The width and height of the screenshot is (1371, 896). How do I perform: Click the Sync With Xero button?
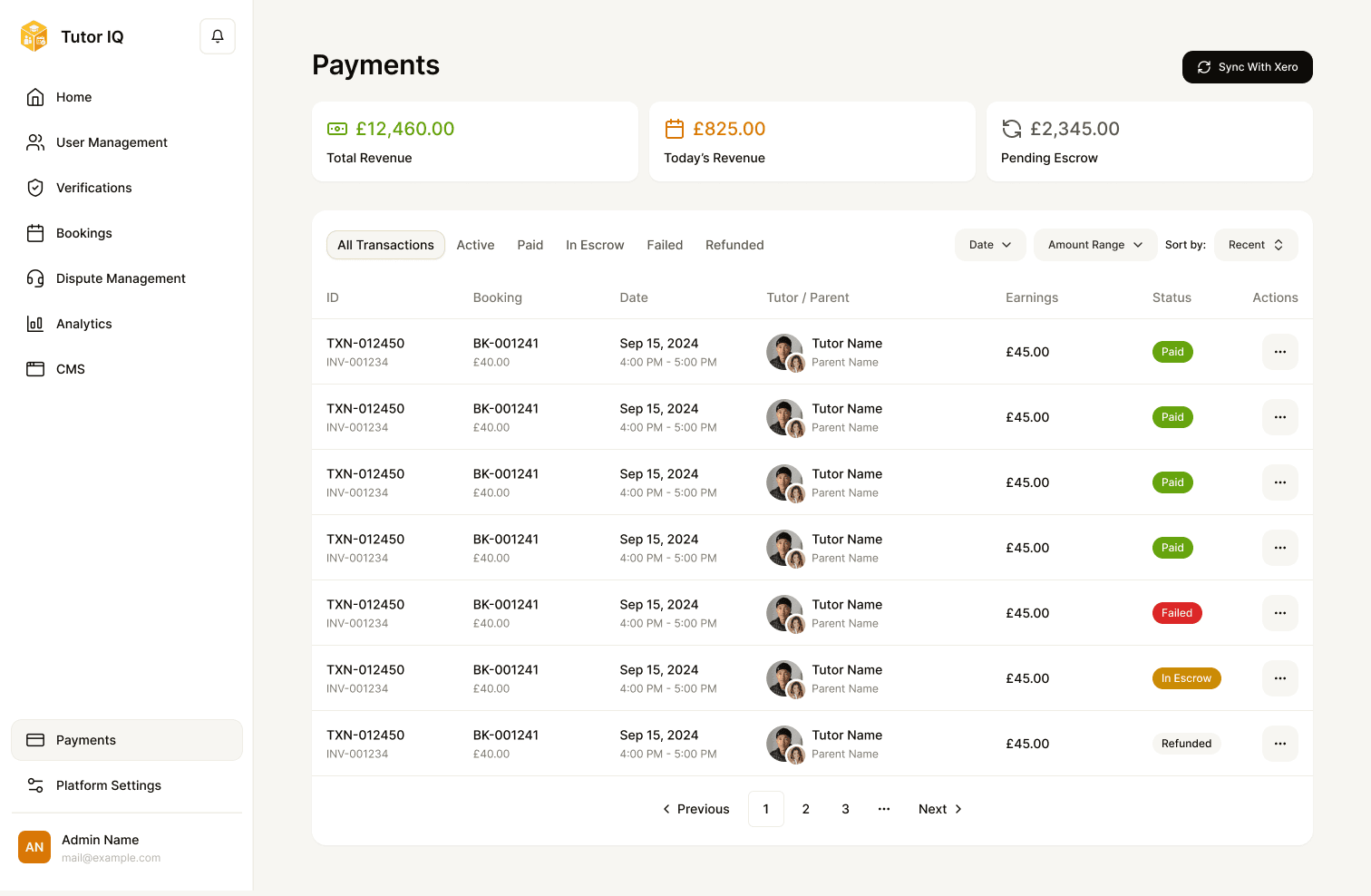[1247, 67]
